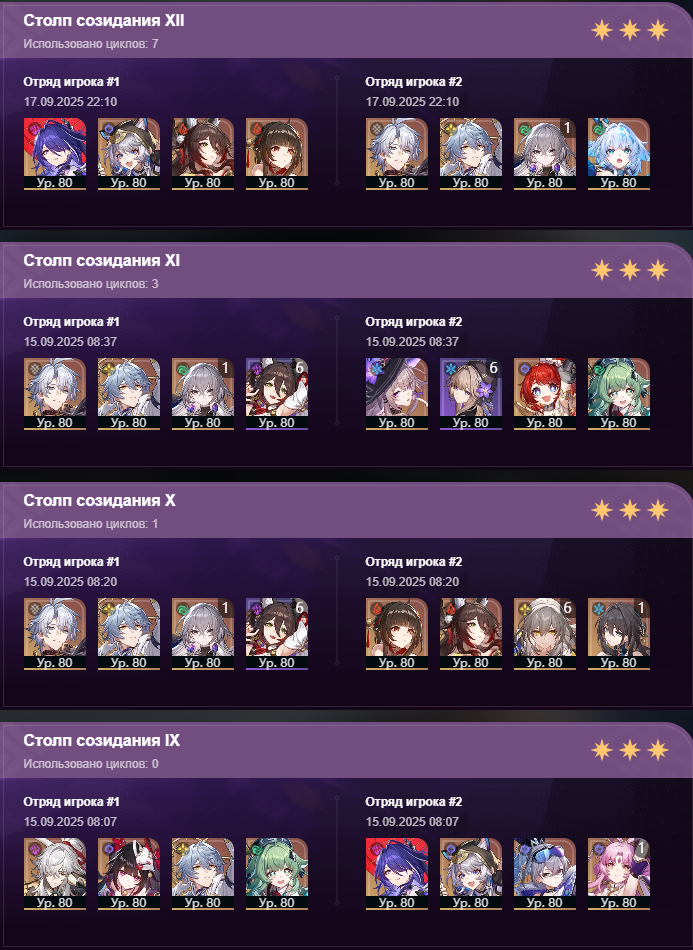
Task: Select the 17.09.2025 22:10 timestamp under squad 1
Action: (x=70, y=102)
